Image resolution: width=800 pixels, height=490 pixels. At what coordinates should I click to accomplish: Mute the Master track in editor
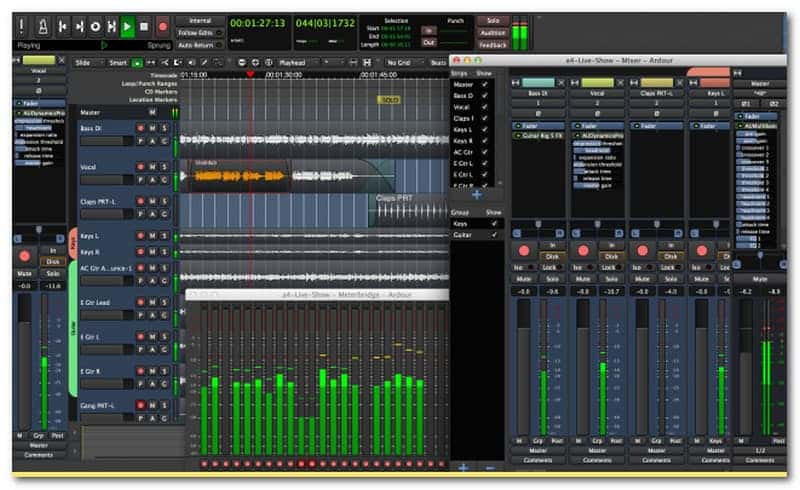pos(153,112)
